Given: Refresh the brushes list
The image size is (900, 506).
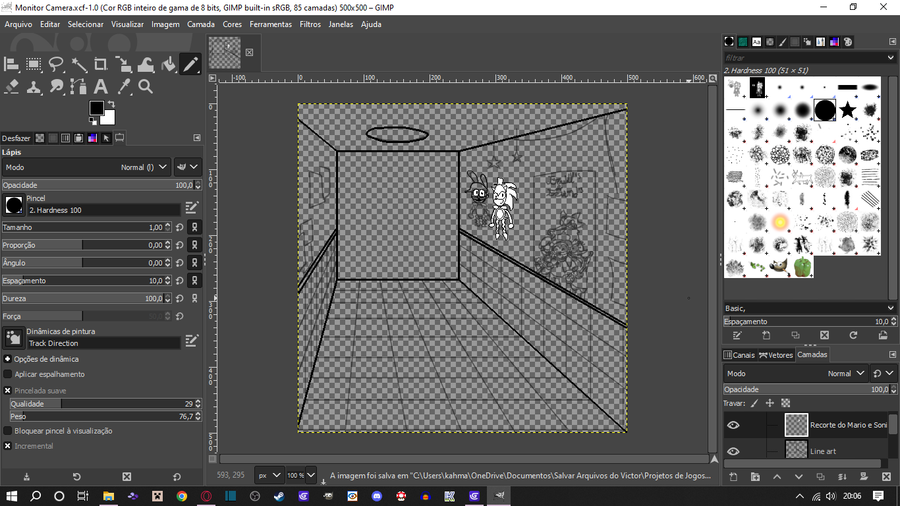Looking at the screenshot, I should pos(854,335).
